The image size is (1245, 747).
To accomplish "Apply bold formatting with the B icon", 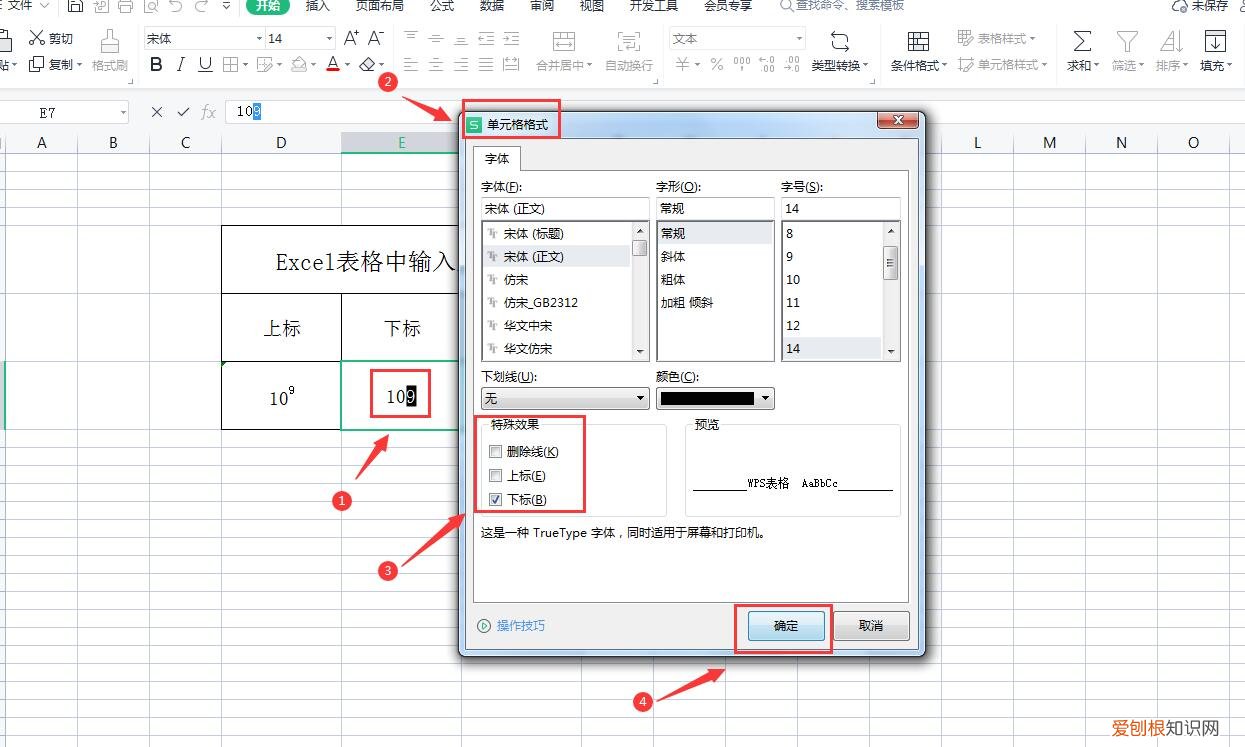I will pyautogui.click(x=156, y=63).
